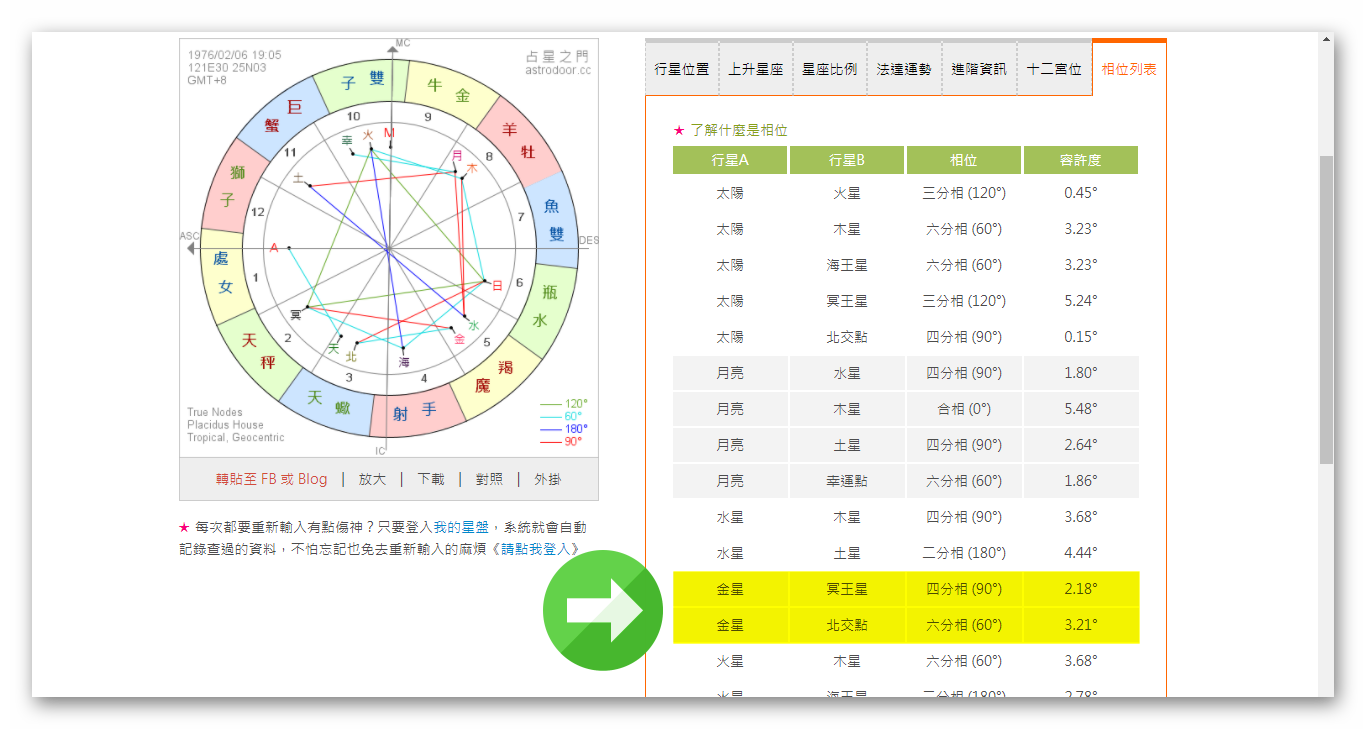Click the 相位 column header
1366x729 pixels.
[964, 160]
